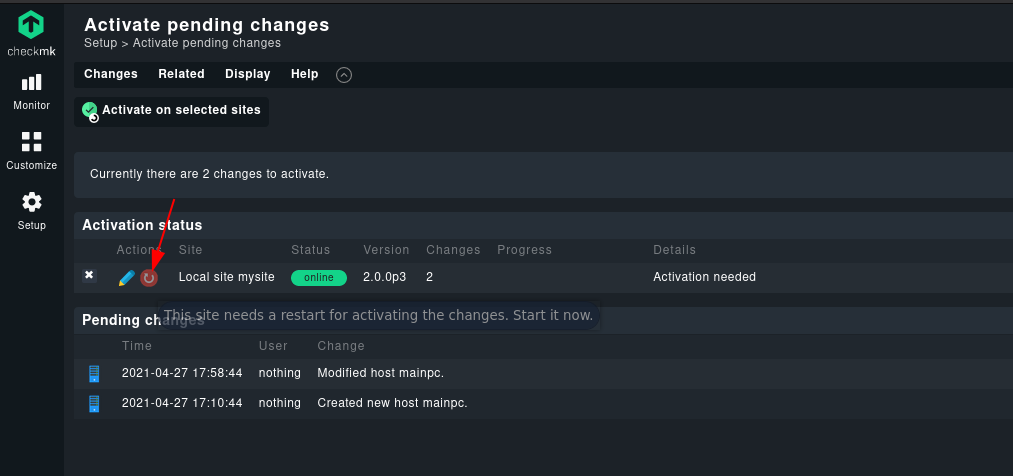Viewport: 1013px width, 476px height.
Task: Click the red restart site icon
Action: click(149, 278)
